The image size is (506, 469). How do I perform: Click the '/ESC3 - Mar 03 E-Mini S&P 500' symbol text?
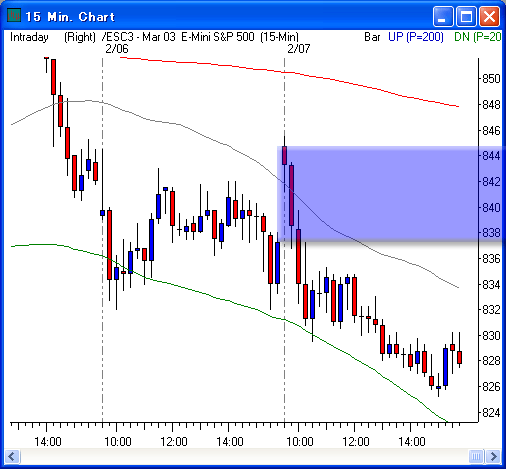[178, 37]
